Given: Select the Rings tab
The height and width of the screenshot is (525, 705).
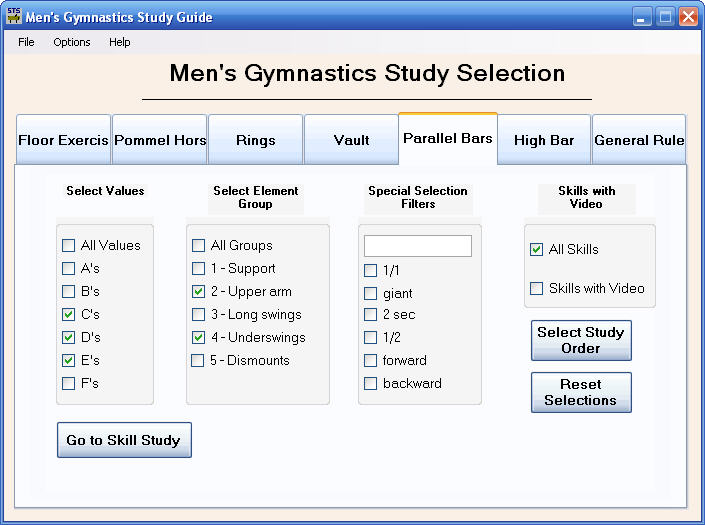Looking at the screenshot, I should pos(256,140).
